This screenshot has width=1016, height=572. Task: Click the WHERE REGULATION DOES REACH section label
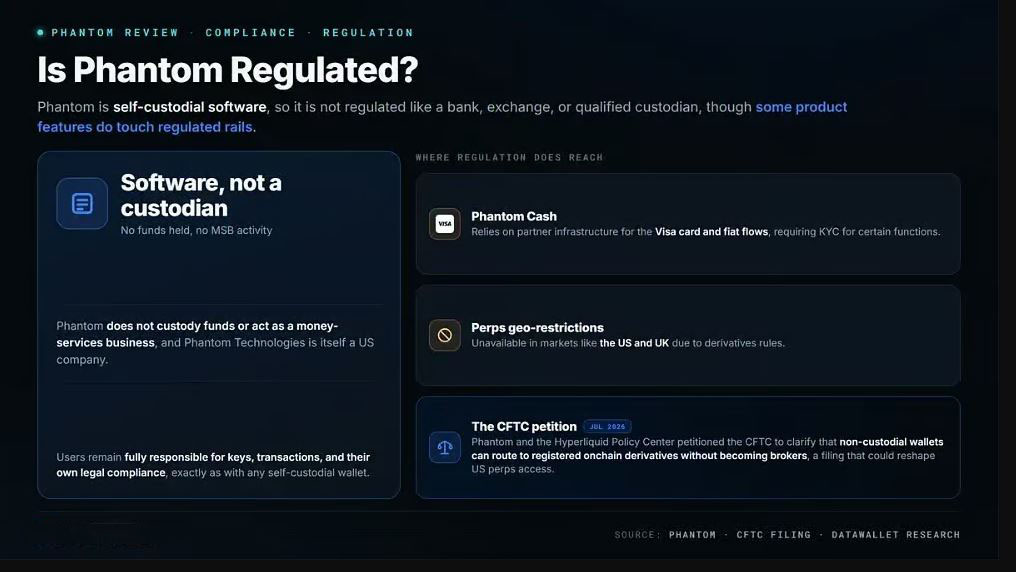pos(509,157)
